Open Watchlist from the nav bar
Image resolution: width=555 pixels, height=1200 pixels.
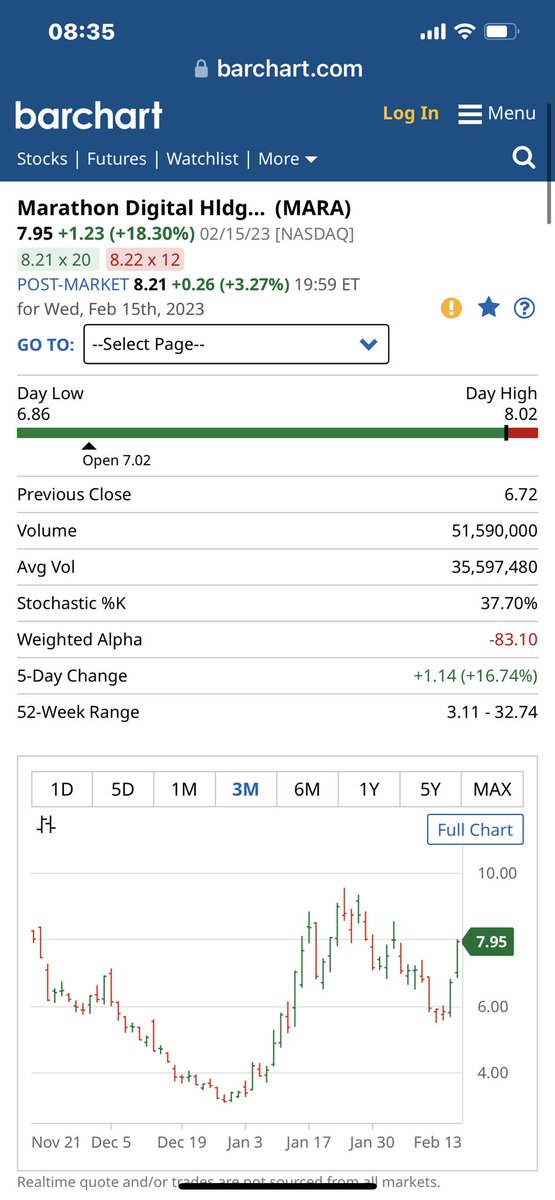[x=202, y=159]
